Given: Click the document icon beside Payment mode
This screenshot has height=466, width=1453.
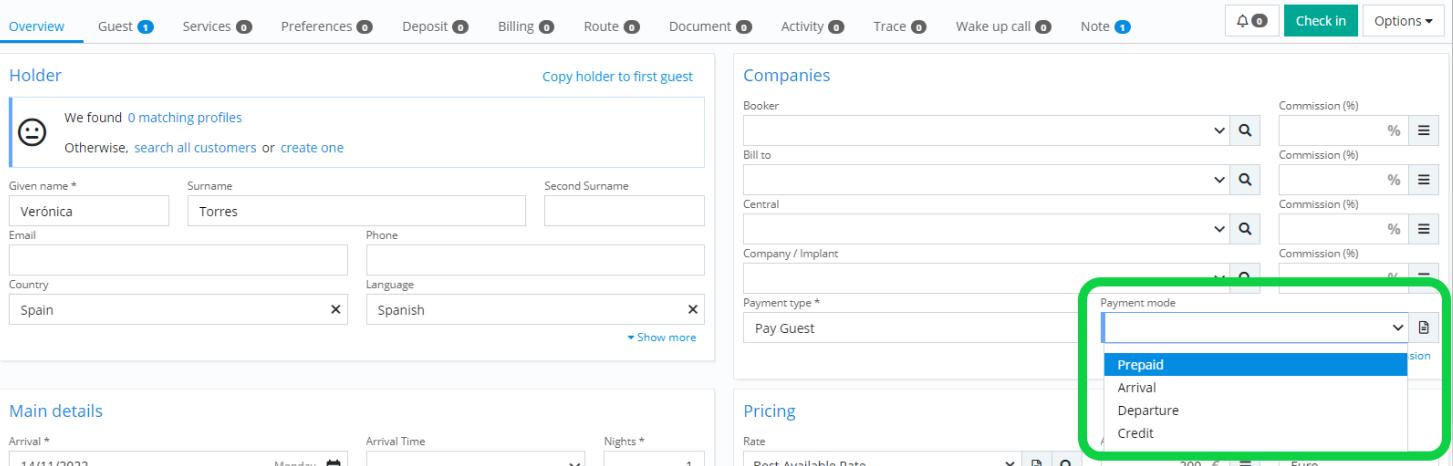Looking at the screenshot, I should click(x=1424, y=328).
